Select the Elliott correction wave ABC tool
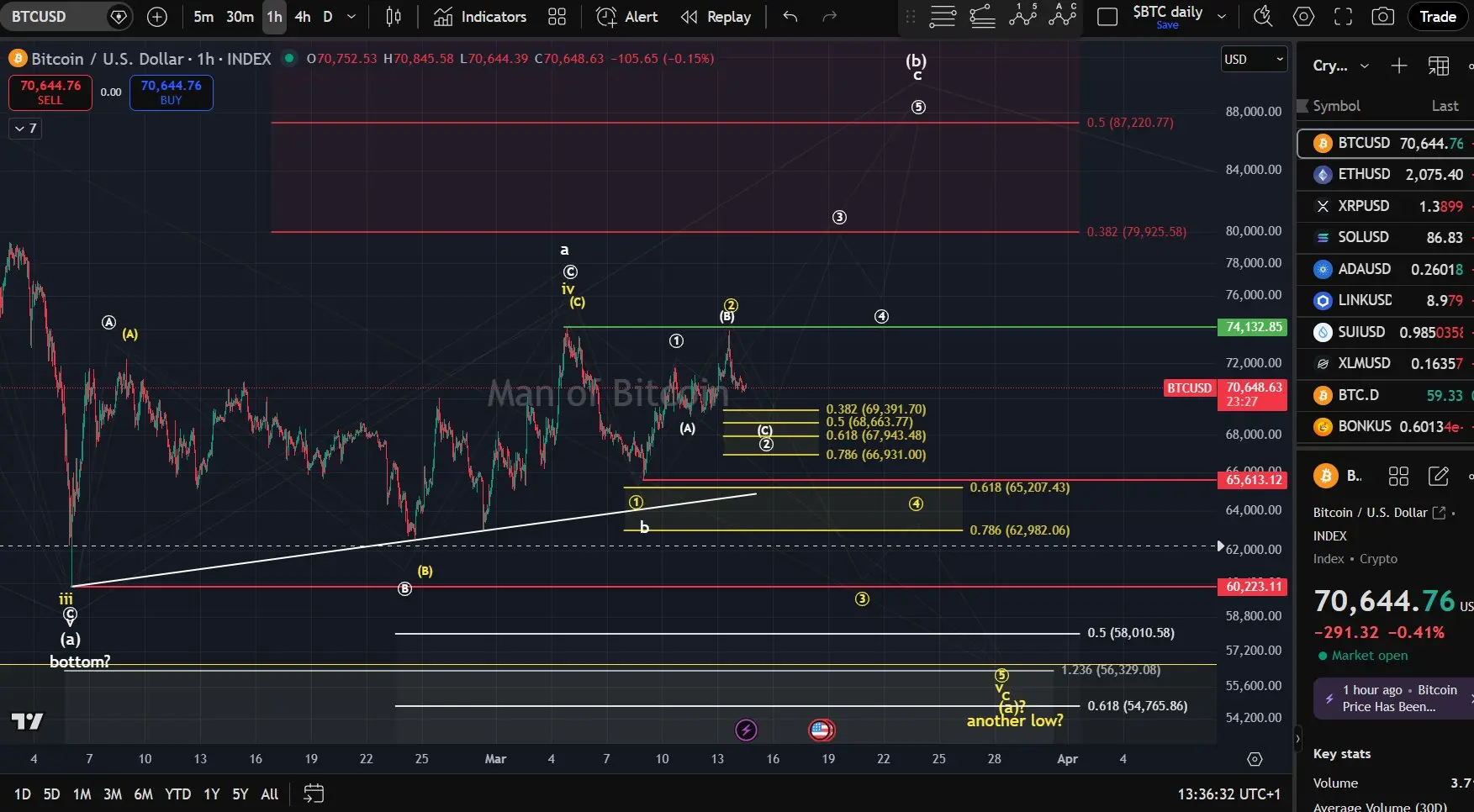The width and height of the screenshot is (1474, 812). (1064, 17)
